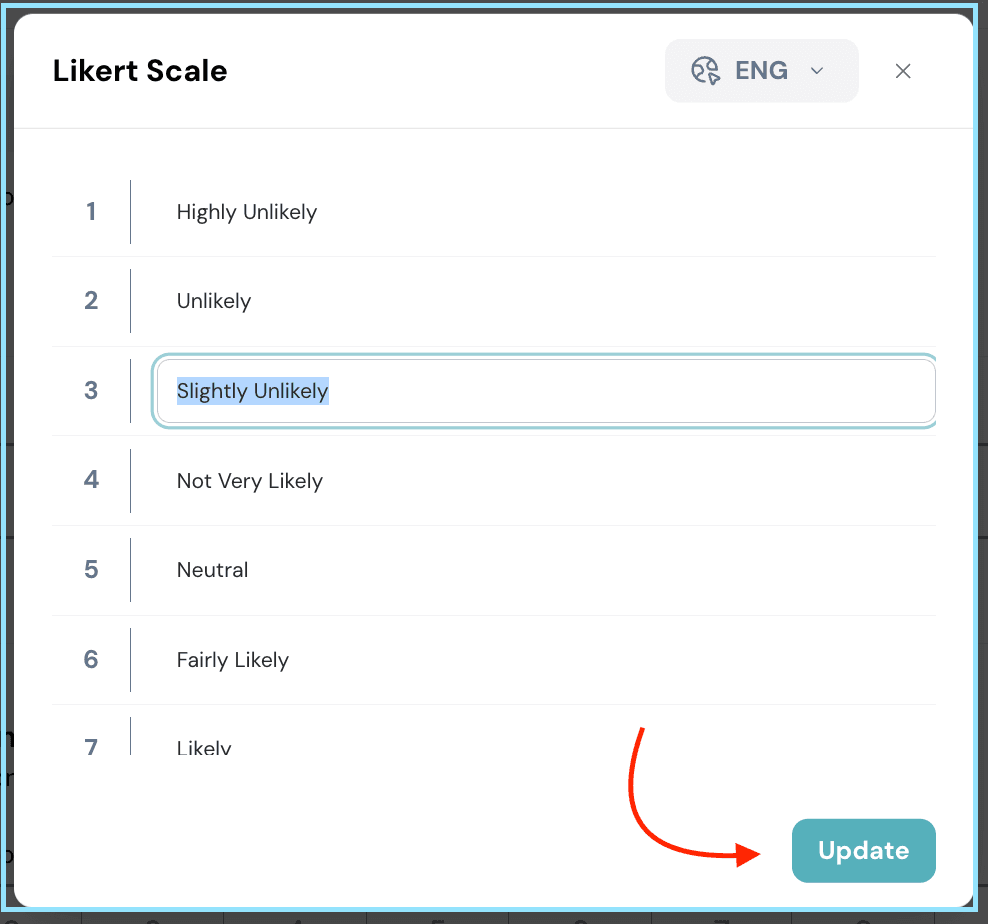Edit the Neutral scale label

(213, 570)
